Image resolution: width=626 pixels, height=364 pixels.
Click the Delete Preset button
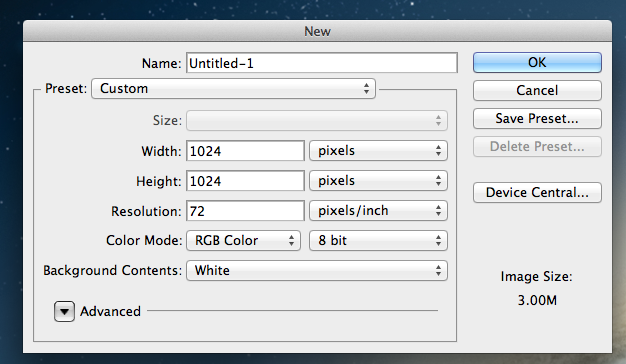[537, 146]
